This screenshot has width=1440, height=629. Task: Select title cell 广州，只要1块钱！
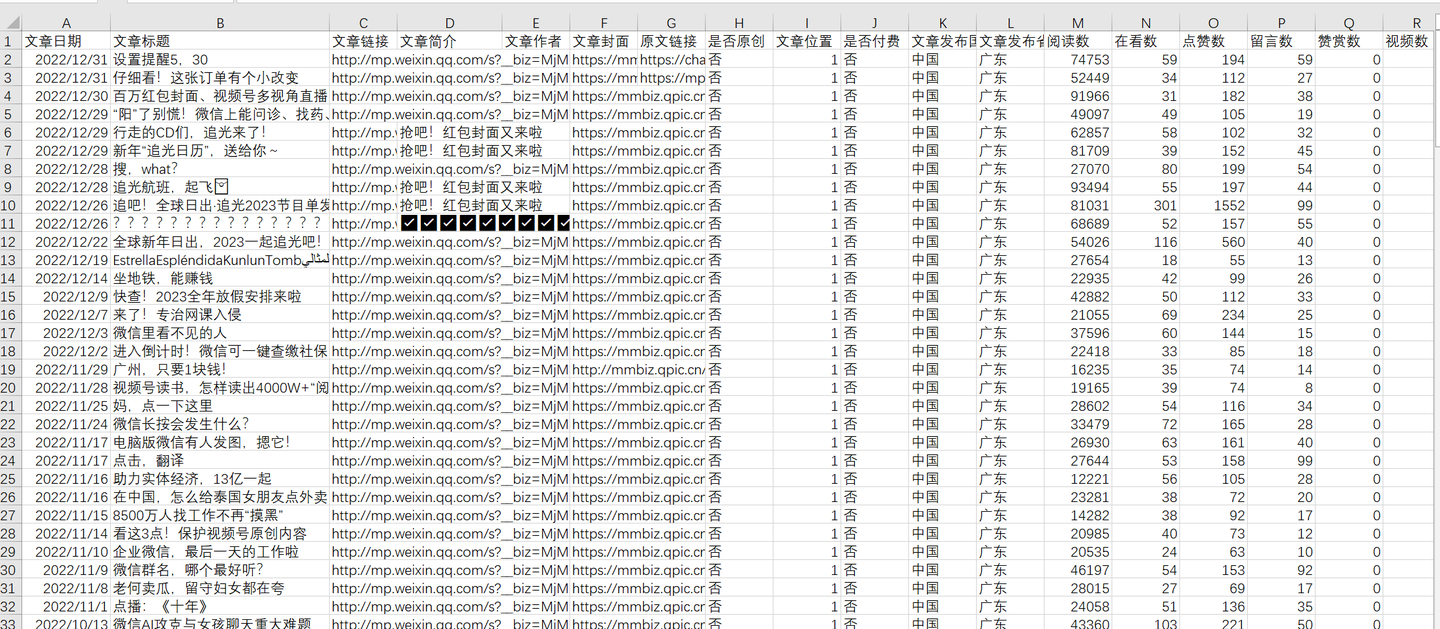(x=220, y=369)
